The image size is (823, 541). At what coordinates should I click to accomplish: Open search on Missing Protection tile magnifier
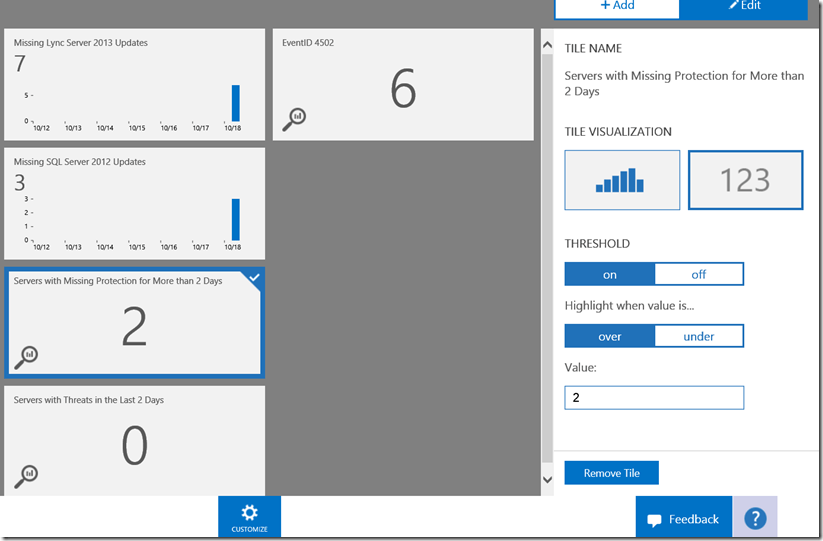[26, 356]
